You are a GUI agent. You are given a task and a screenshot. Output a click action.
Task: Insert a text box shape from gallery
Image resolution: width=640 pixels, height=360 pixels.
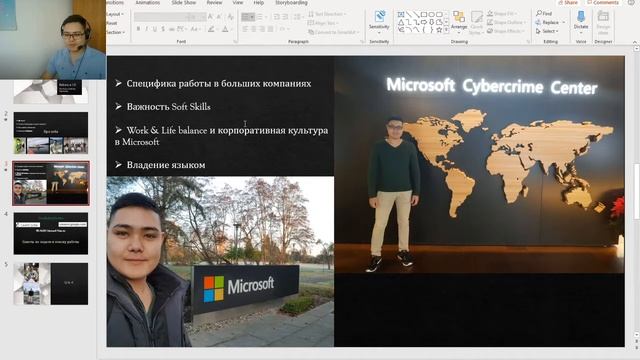click(x=401, y=14)
